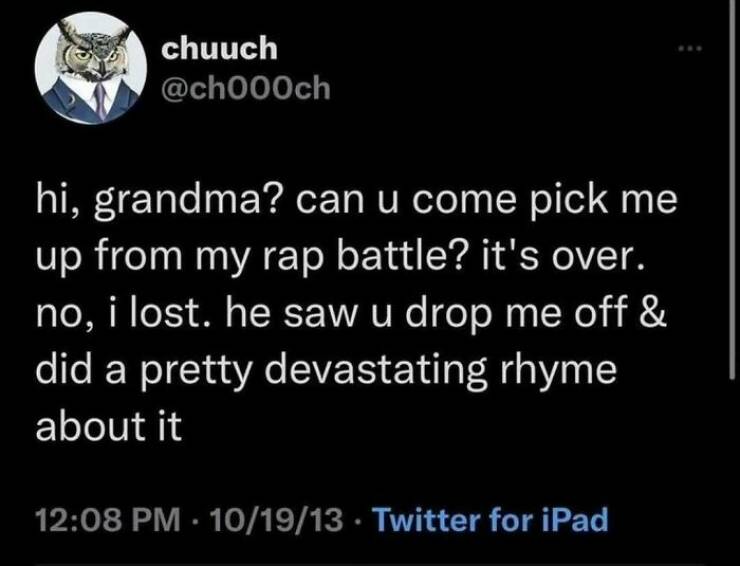Click the @ch000ch handle
740x566 pixels.
click(x=238, y=93)
